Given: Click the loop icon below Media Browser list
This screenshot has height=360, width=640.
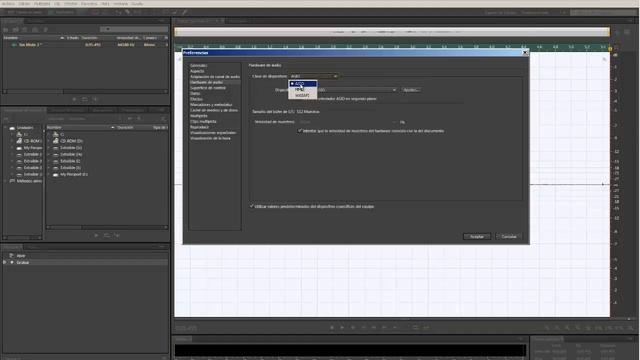Looking at the screenshot, I should point(107,236).
